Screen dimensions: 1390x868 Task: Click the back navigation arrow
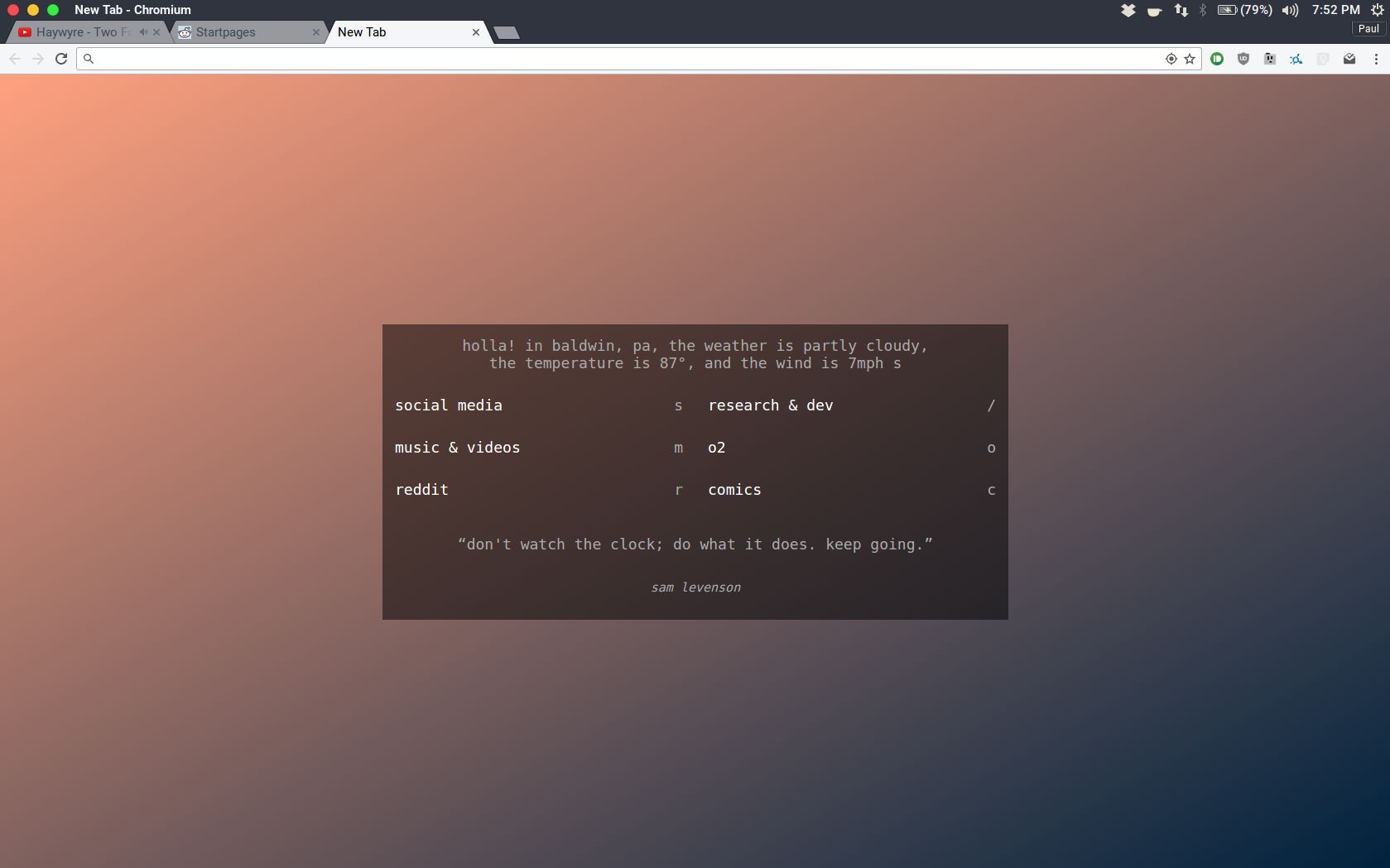15,59
